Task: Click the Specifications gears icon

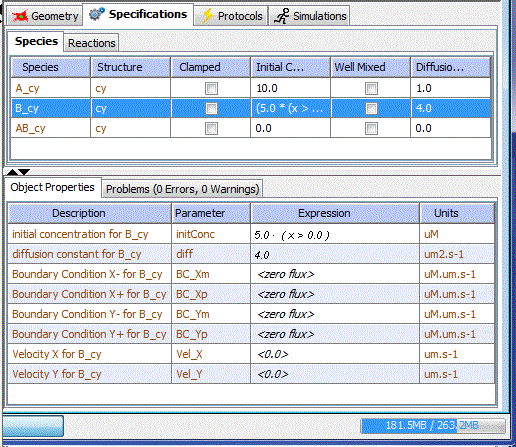Action: [97, 14]
